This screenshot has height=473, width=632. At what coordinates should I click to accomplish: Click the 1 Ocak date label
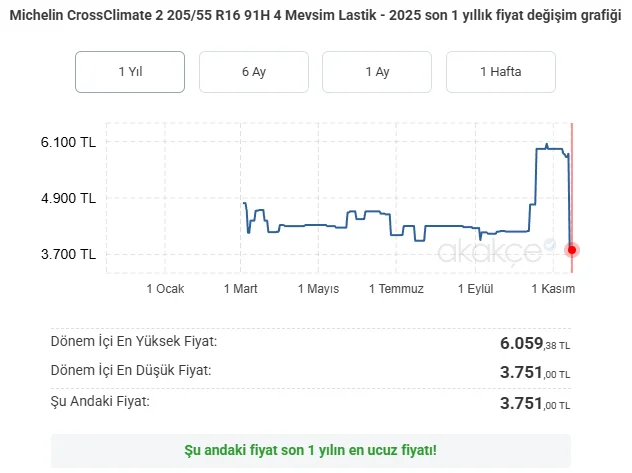165,289
